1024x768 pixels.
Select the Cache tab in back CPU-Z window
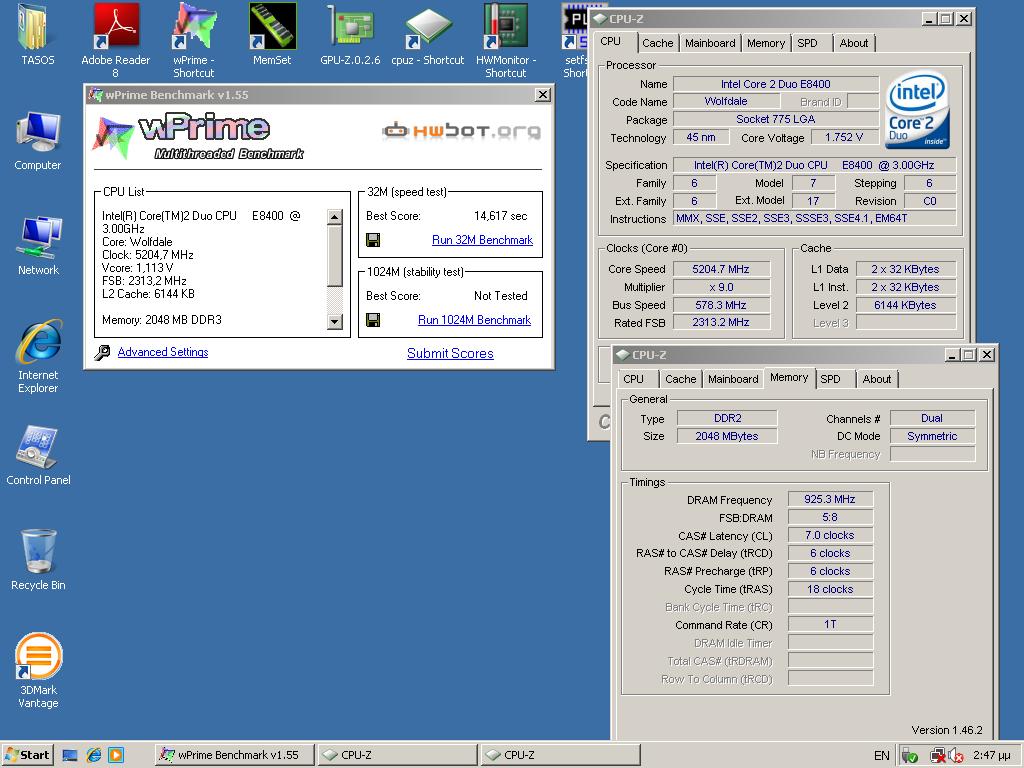point(658,43)
